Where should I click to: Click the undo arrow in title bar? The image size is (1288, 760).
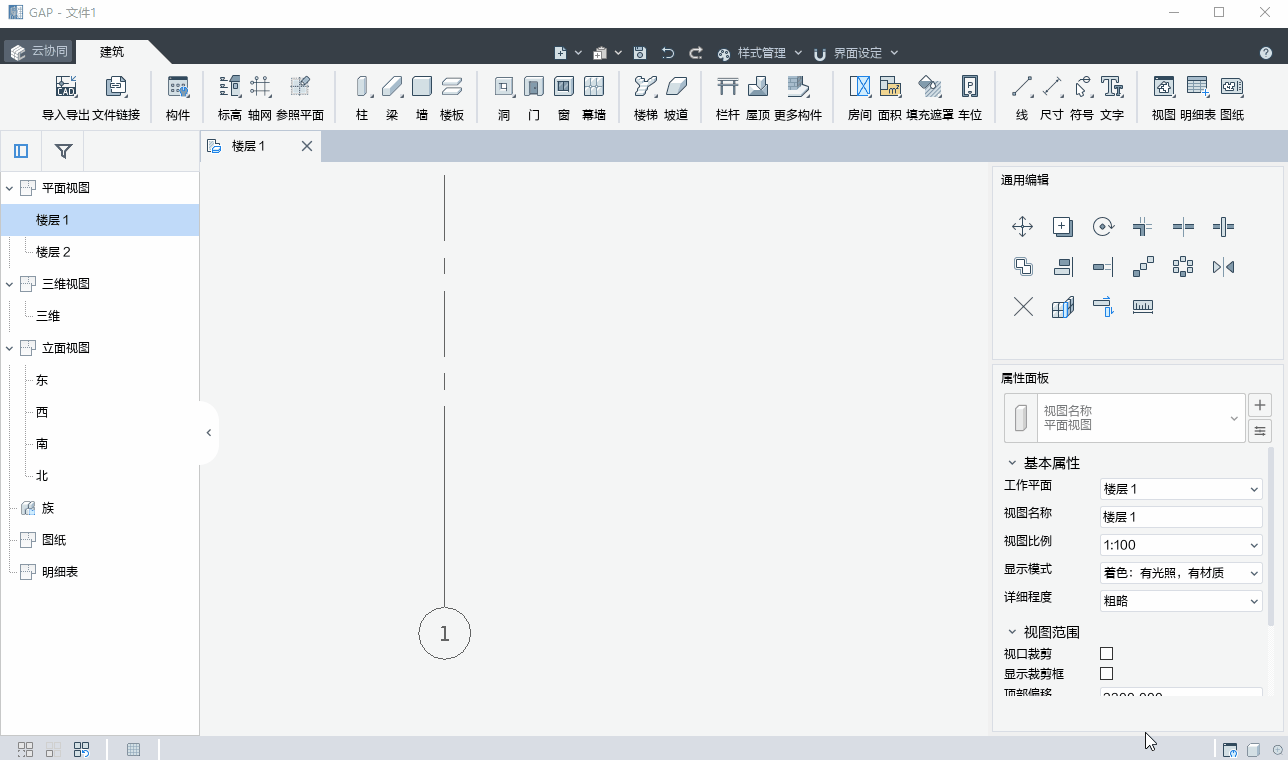(668, 53)
